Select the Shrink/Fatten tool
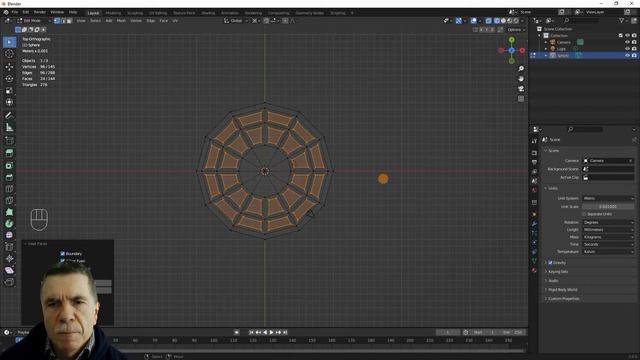640x360 pixels. pyautogui.click(x=9, y=258)
